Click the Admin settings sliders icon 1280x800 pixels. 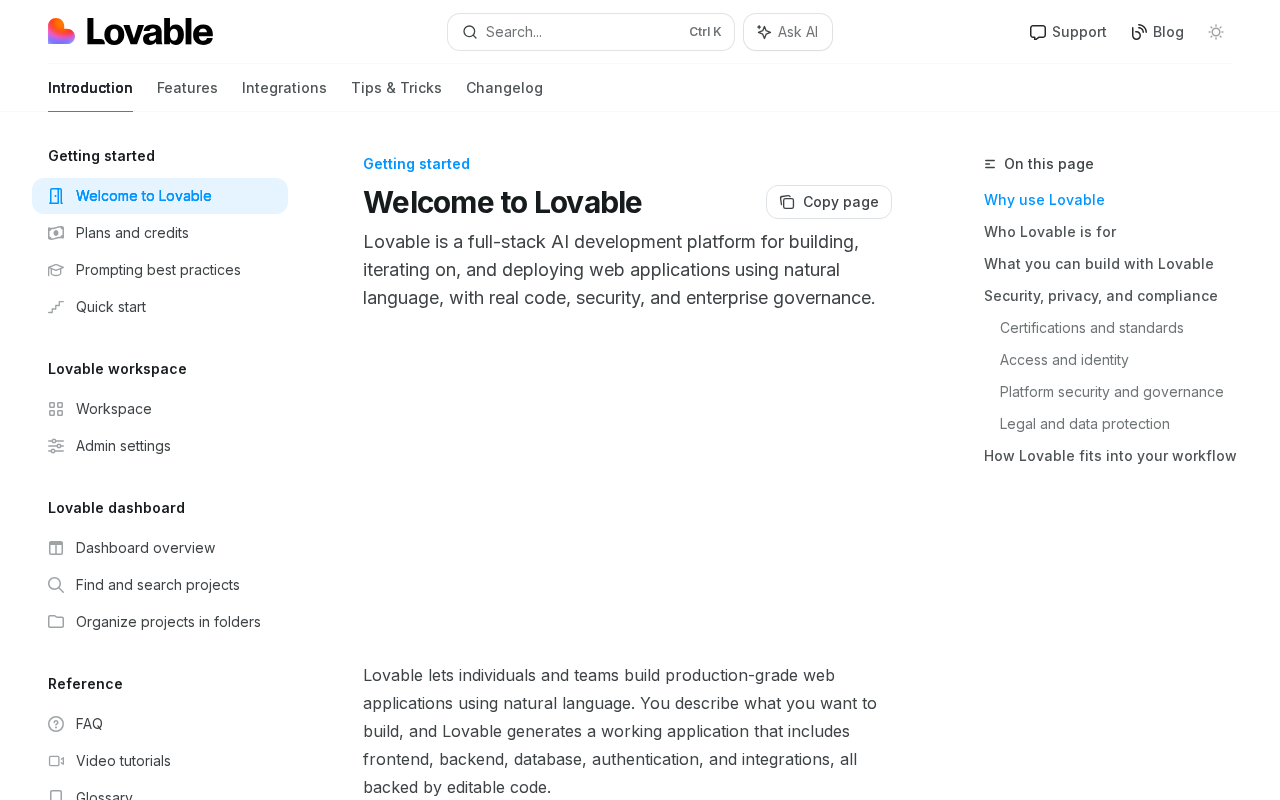(56, 446)
